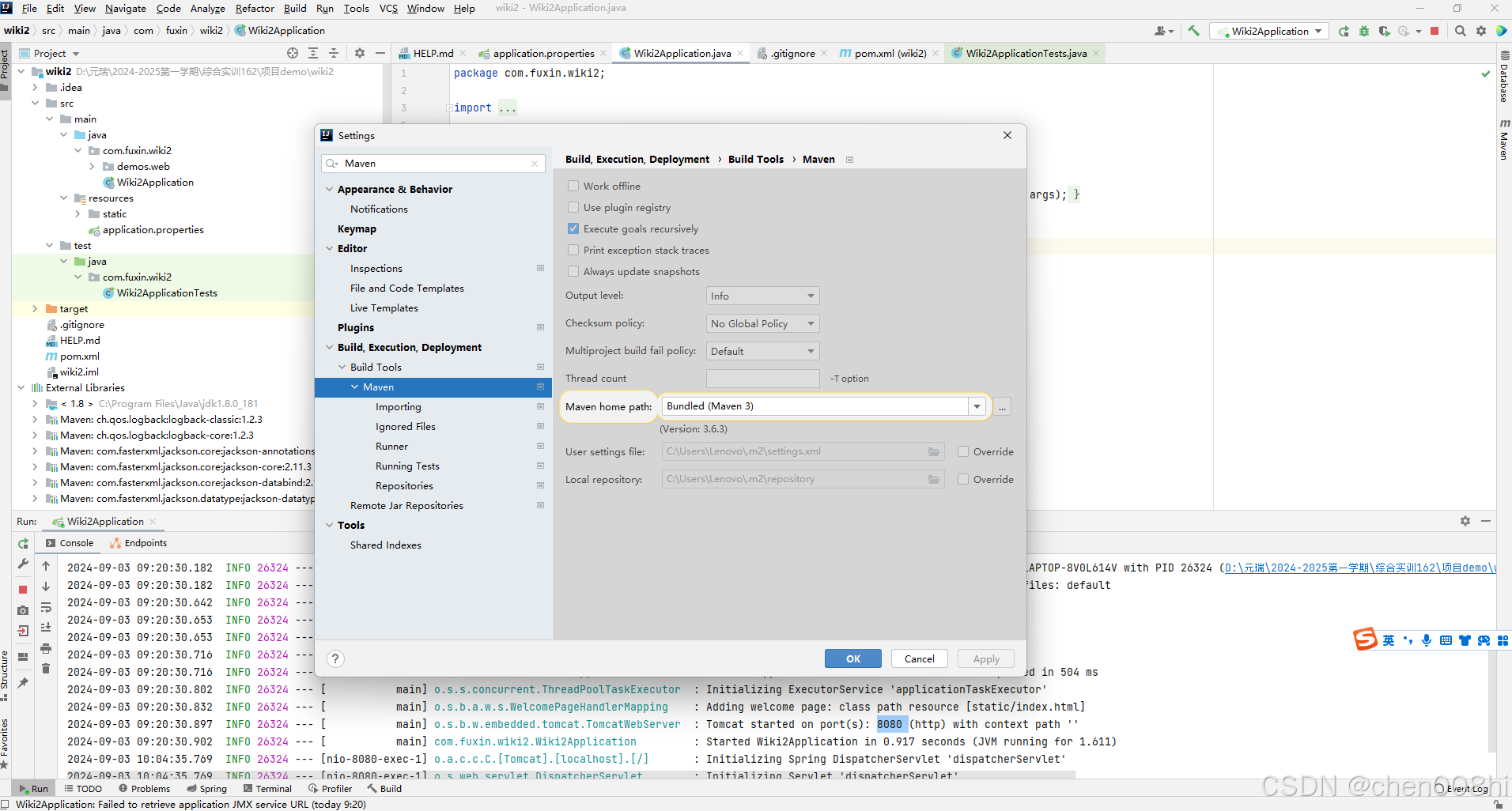Image resolution: width=1512 pixels, height=811 pixels.
Task: Click OK to save Maven settings
Action: [x=852, y=658]
